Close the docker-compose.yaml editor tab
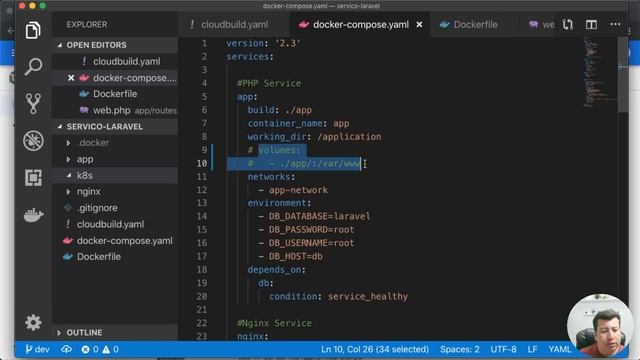 [x=419, y=25]
